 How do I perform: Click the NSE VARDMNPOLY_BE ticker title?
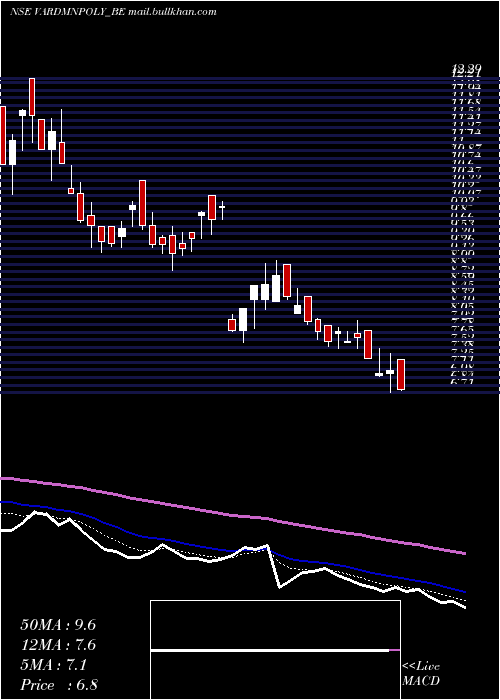[67, 12]
